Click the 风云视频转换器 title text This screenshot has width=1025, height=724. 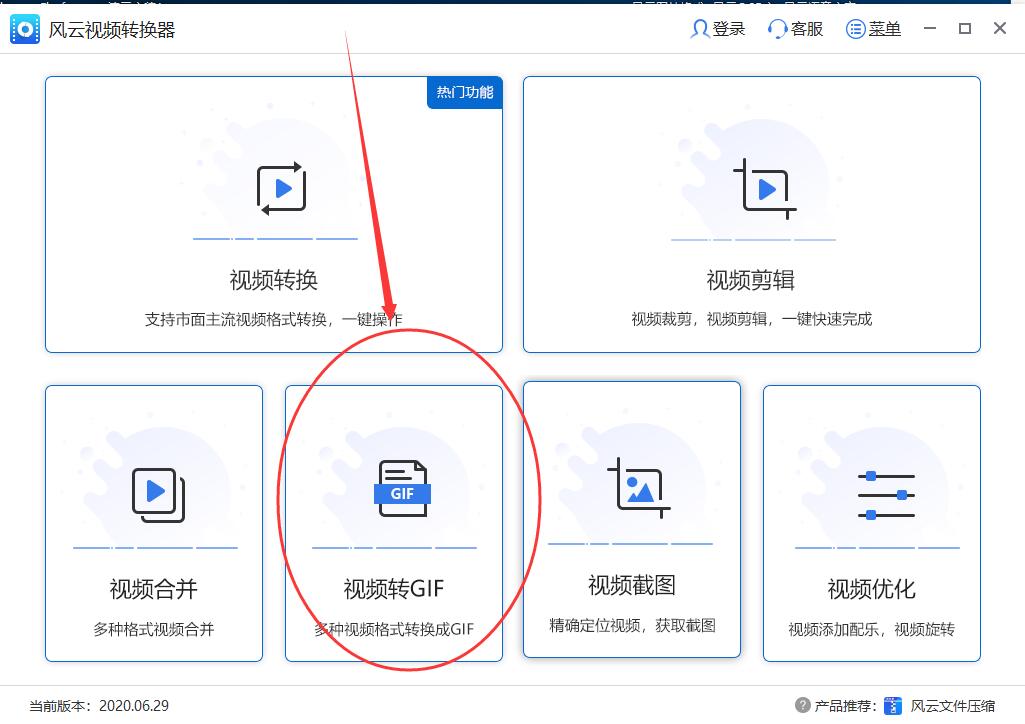[x=112, y=30]
